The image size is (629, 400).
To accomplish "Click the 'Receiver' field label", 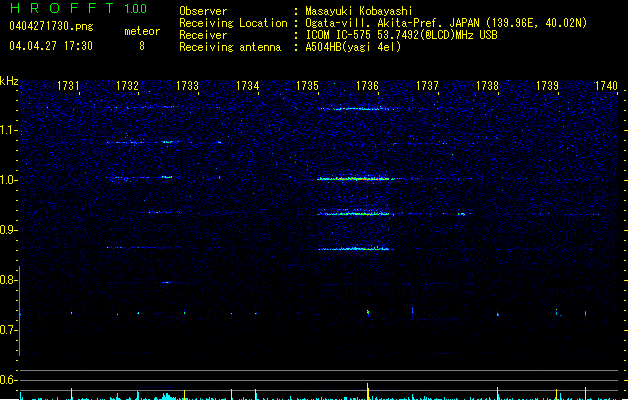I will coord(203,35).
